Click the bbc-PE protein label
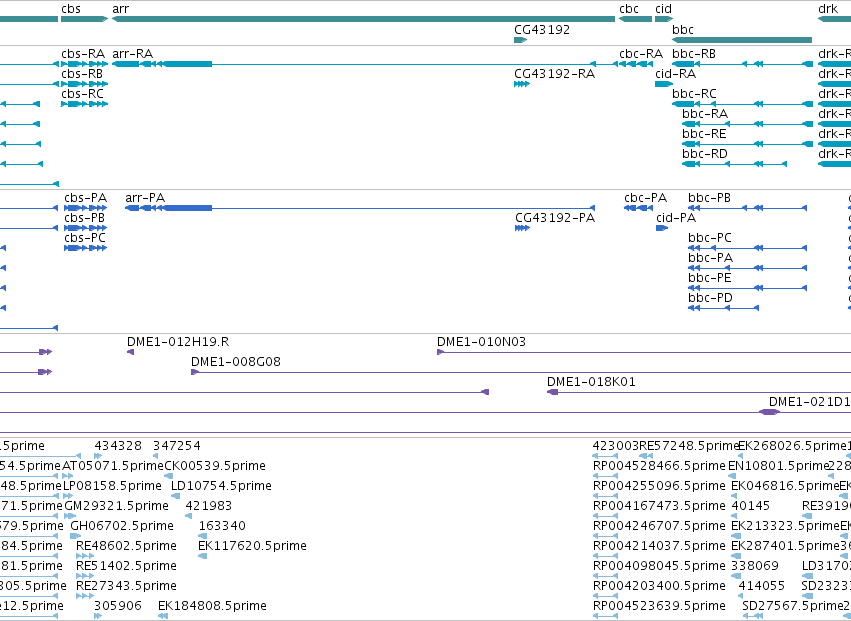 pos(710,278)
